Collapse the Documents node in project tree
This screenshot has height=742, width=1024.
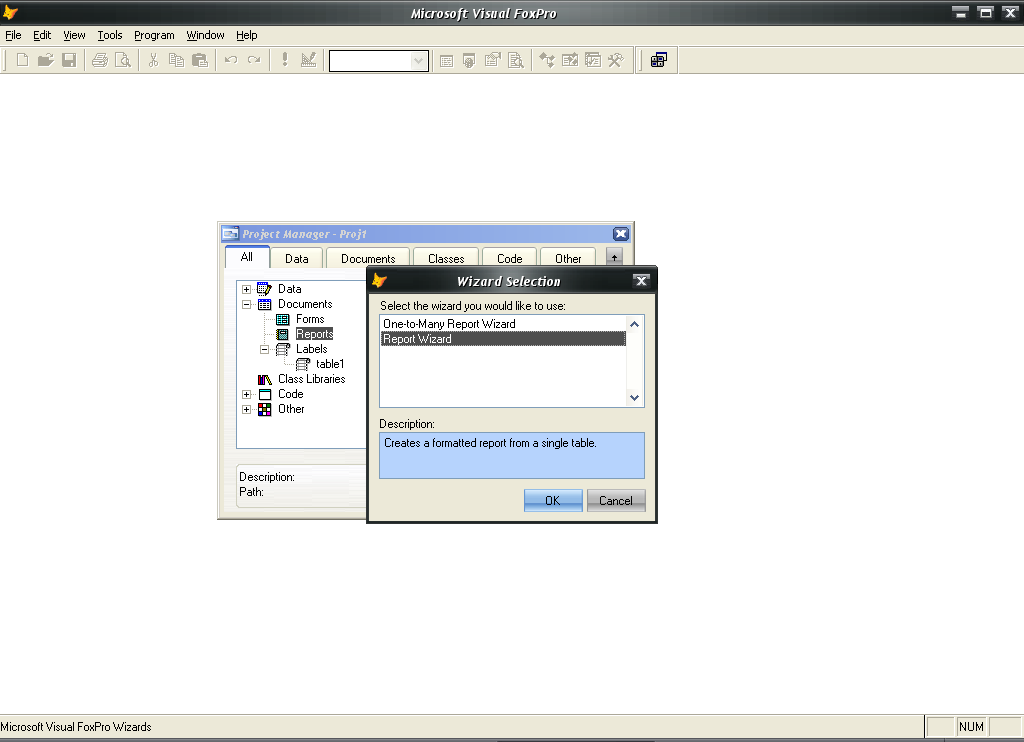click(x=246, y=304)
